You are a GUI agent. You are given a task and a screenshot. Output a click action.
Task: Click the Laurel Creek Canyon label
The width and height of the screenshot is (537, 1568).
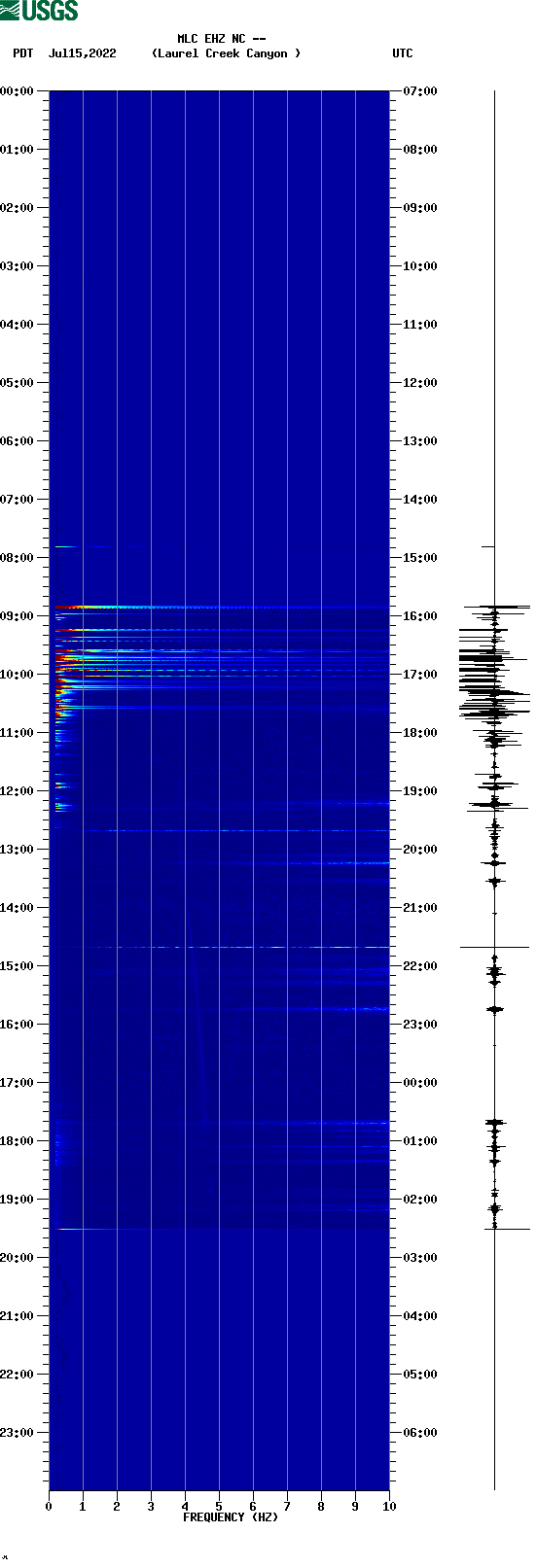(x=226, y=53)
